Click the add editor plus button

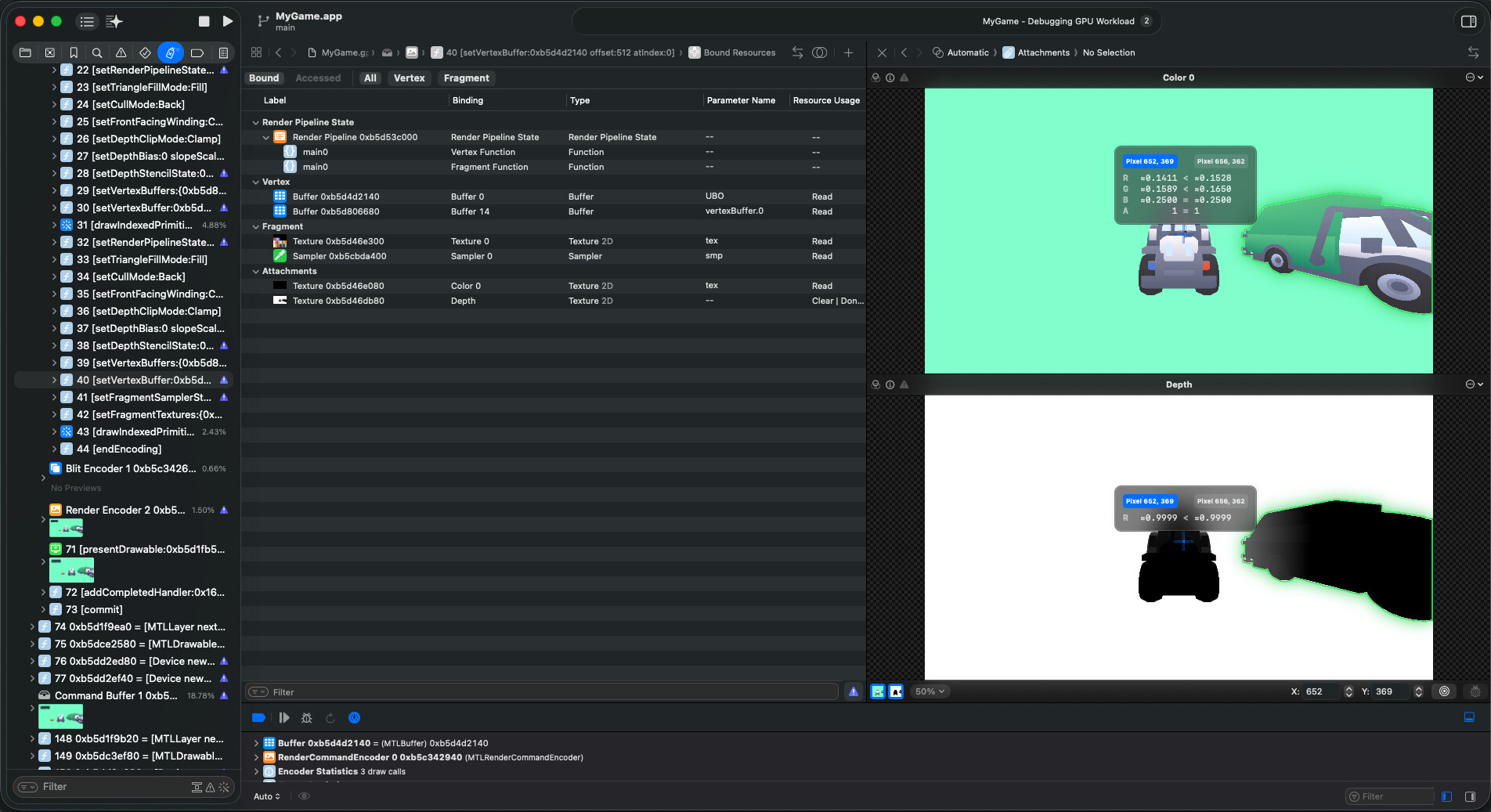tap(848, 52)
